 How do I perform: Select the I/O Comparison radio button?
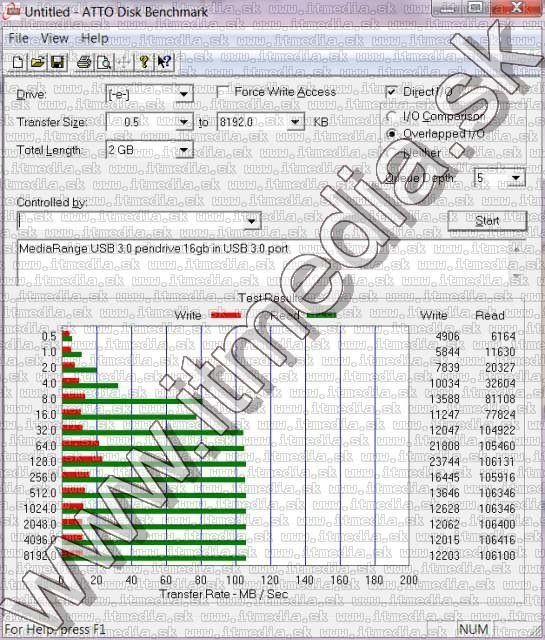coord(392,117)
